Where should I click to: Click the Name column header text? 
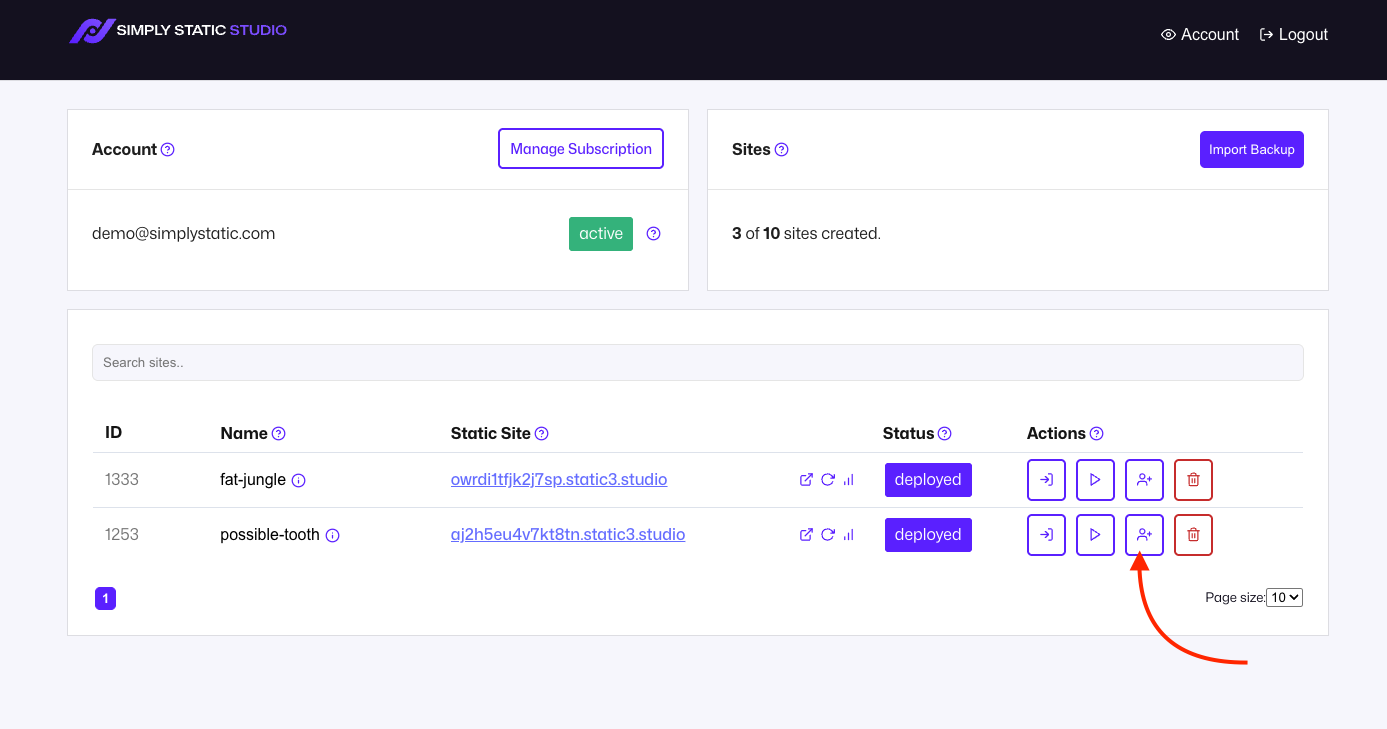click(244, 433)
